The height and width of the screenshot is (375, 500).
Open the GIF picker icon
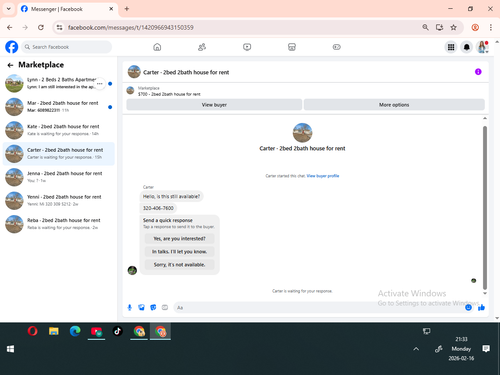click(165, 307)
